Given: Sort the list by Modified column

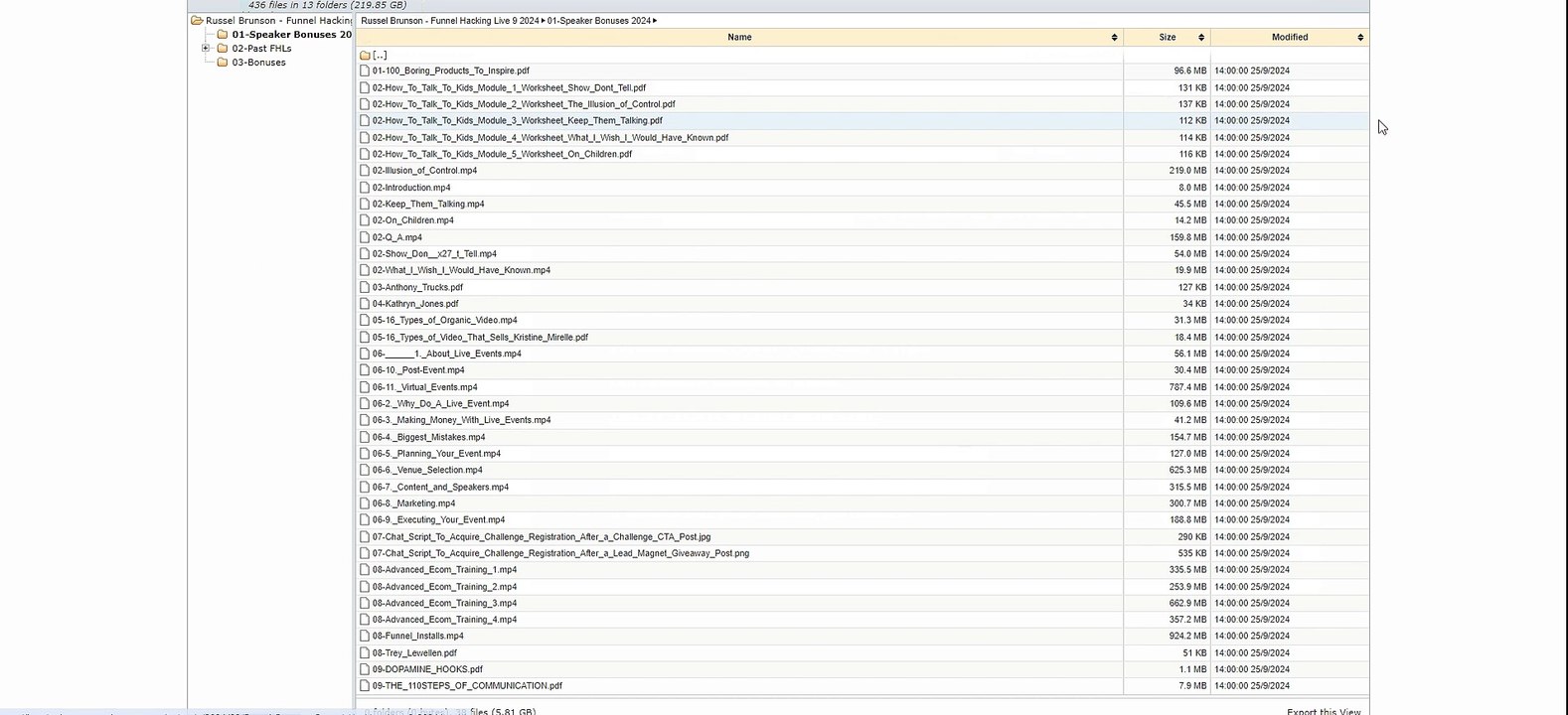Looking at the screenshot, I should [x=1290, y=37].
